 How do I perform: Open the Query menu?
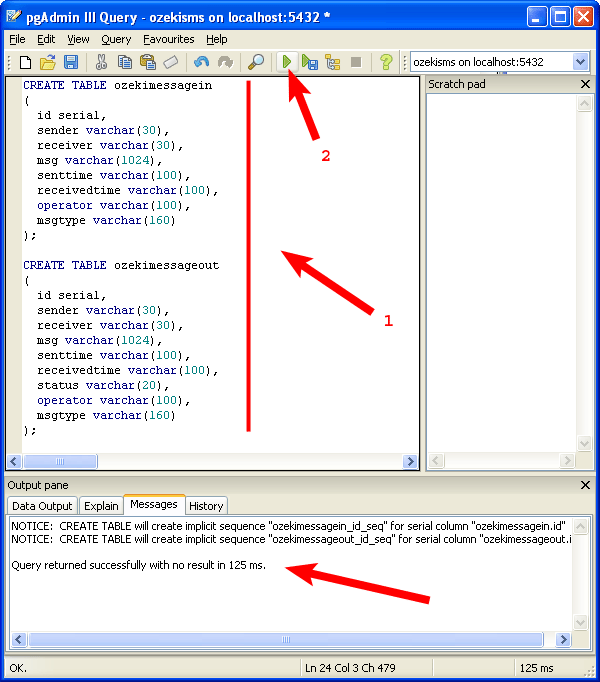click(116, 40)
